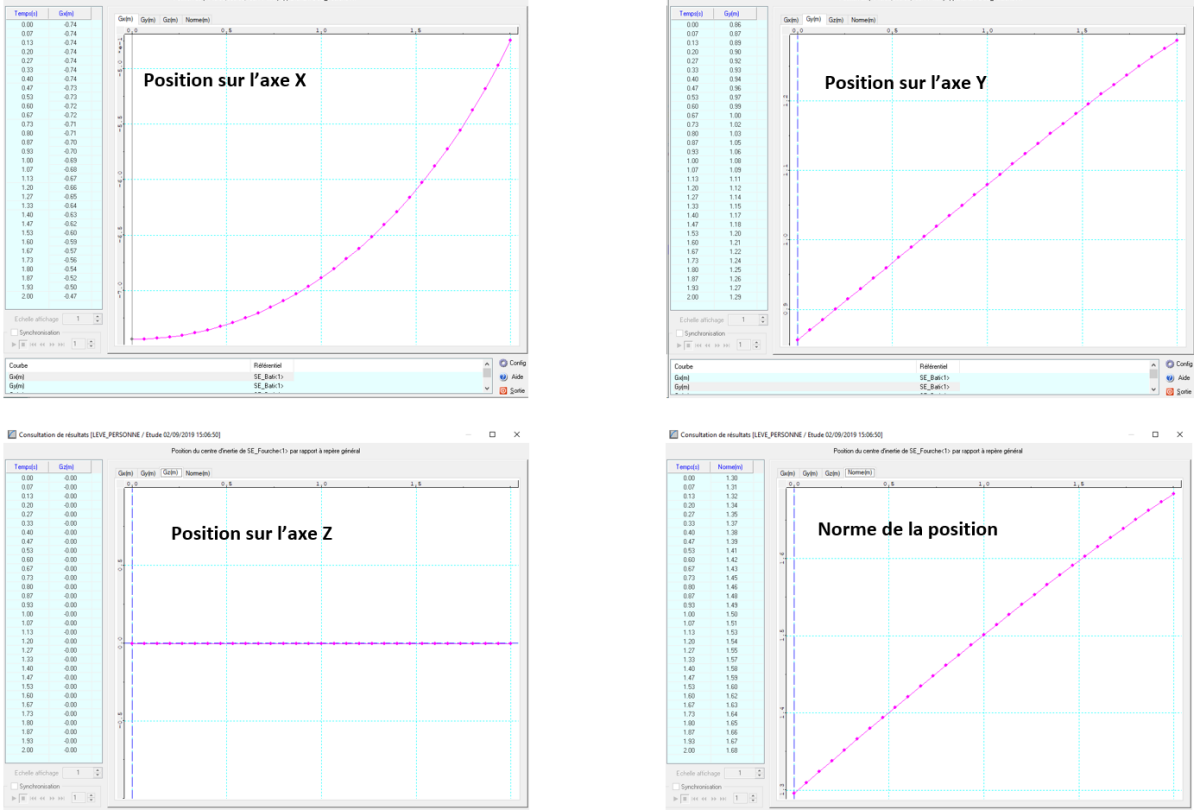This screenshot has width=1200, height=810.
Task: Switch to Gz(m) tab in X-axis window
Action: pos(170,19)
